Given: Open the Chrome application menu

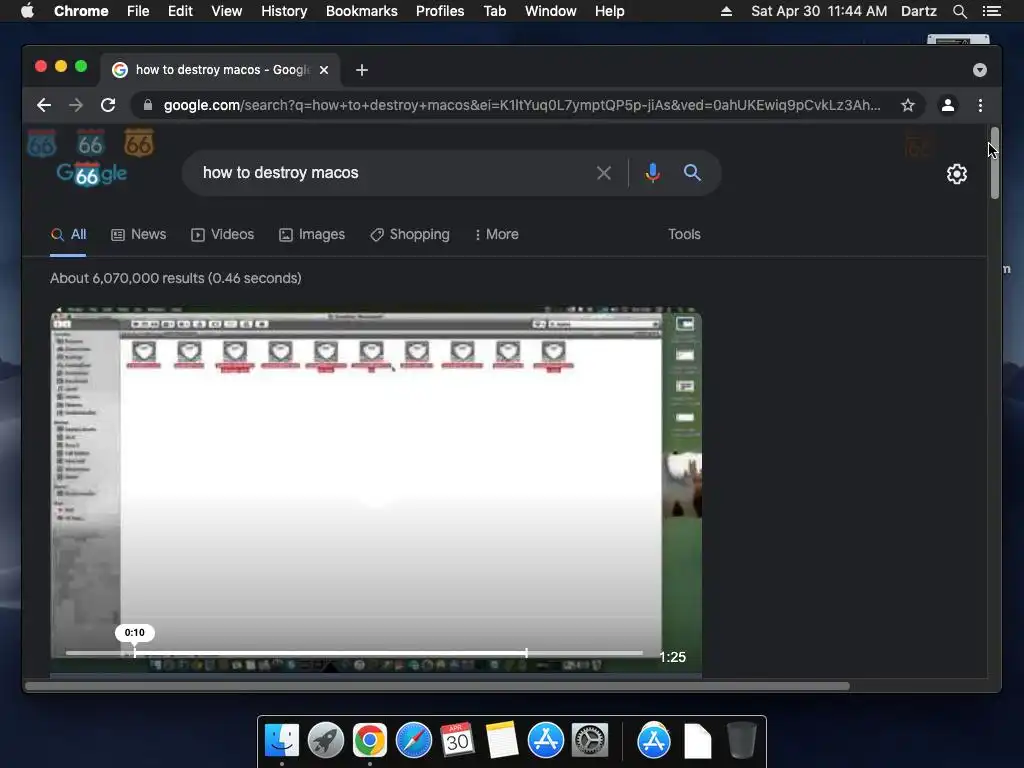Looking at the screenshot, I should coord(81,11).
